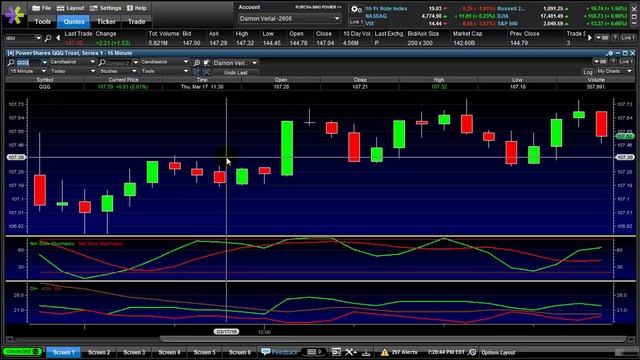The width and height of the screenshot is (640, 360).
Task: Click the first drawing tool icon beside Tools
Action: click(x=196, y=72)
